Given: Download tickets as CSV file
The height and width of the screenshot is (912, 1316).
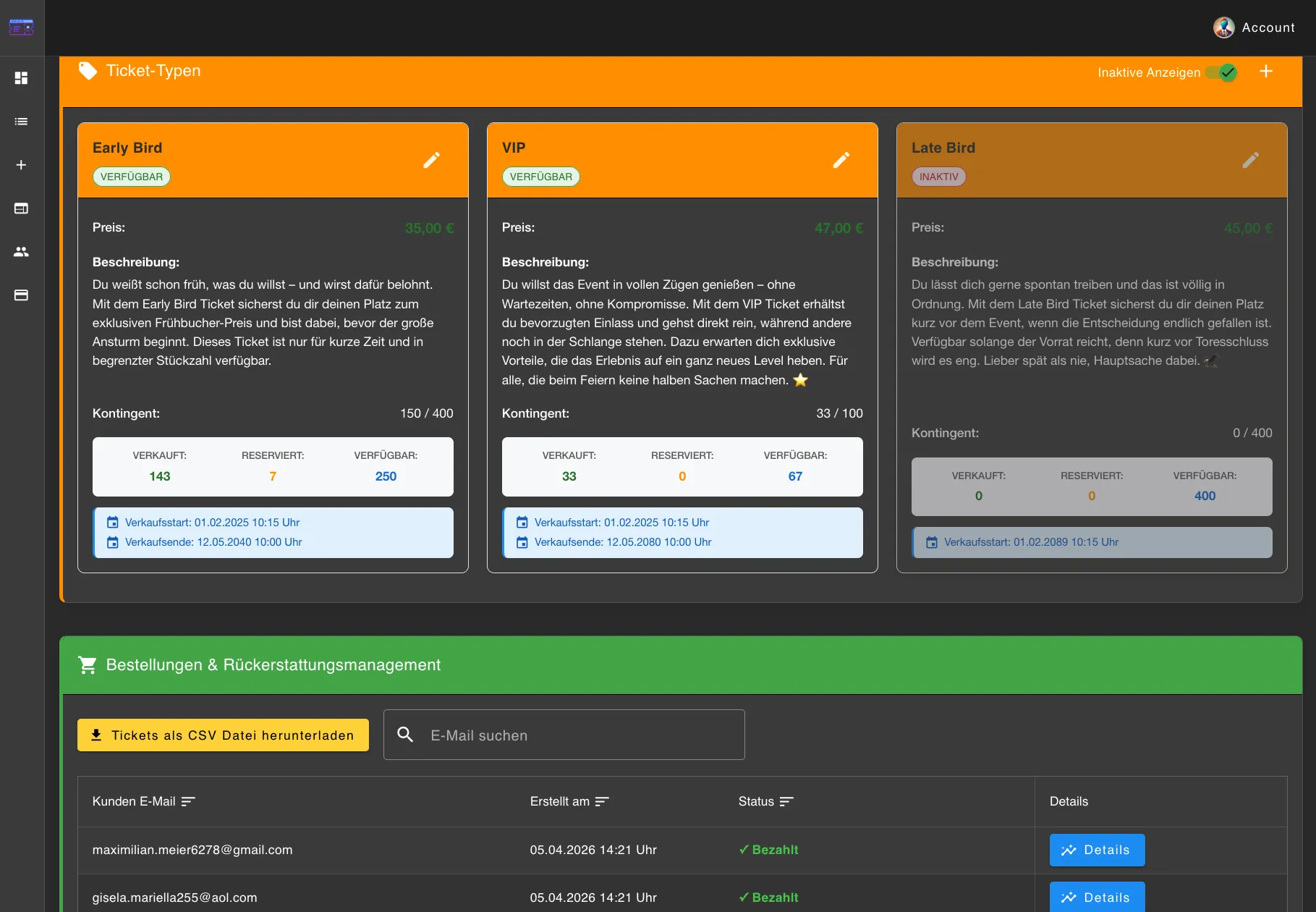Looking at the screenshot, I should click(x=223, y=735).
